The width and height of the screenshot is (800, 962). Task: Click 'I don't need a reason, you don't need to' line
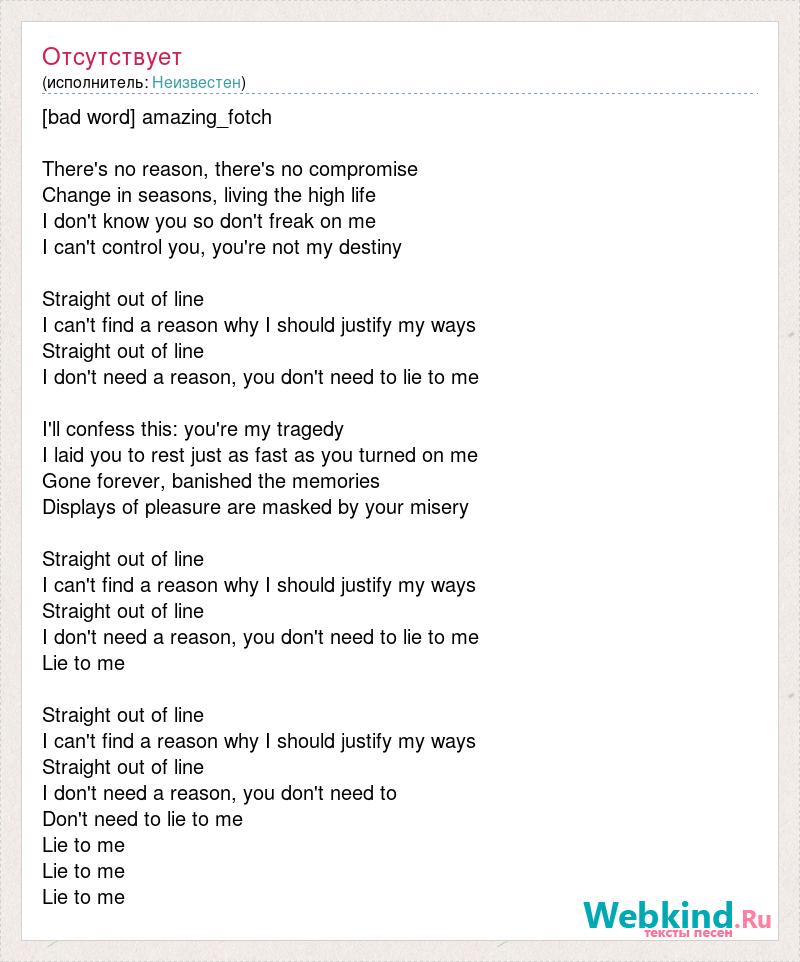point(219,793)
